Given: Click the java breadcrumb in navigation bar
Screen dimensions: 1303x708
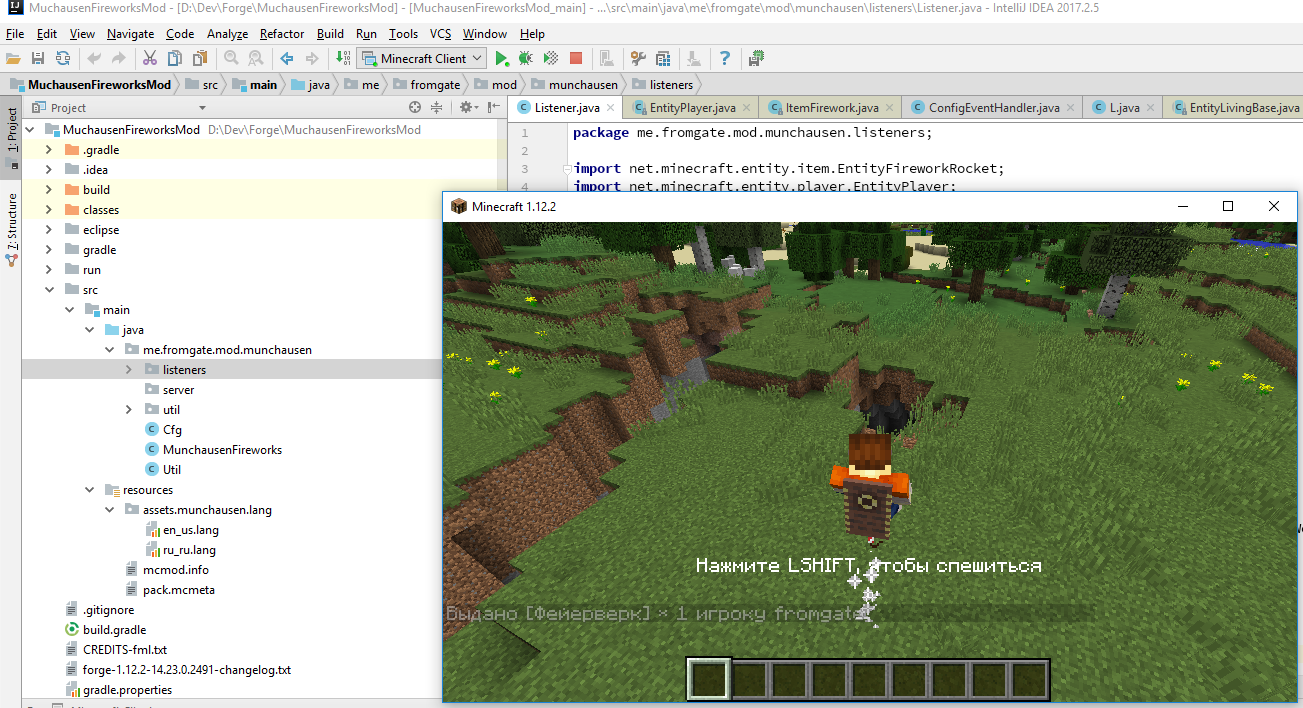Looking at the screenshot, I should 311,85.
